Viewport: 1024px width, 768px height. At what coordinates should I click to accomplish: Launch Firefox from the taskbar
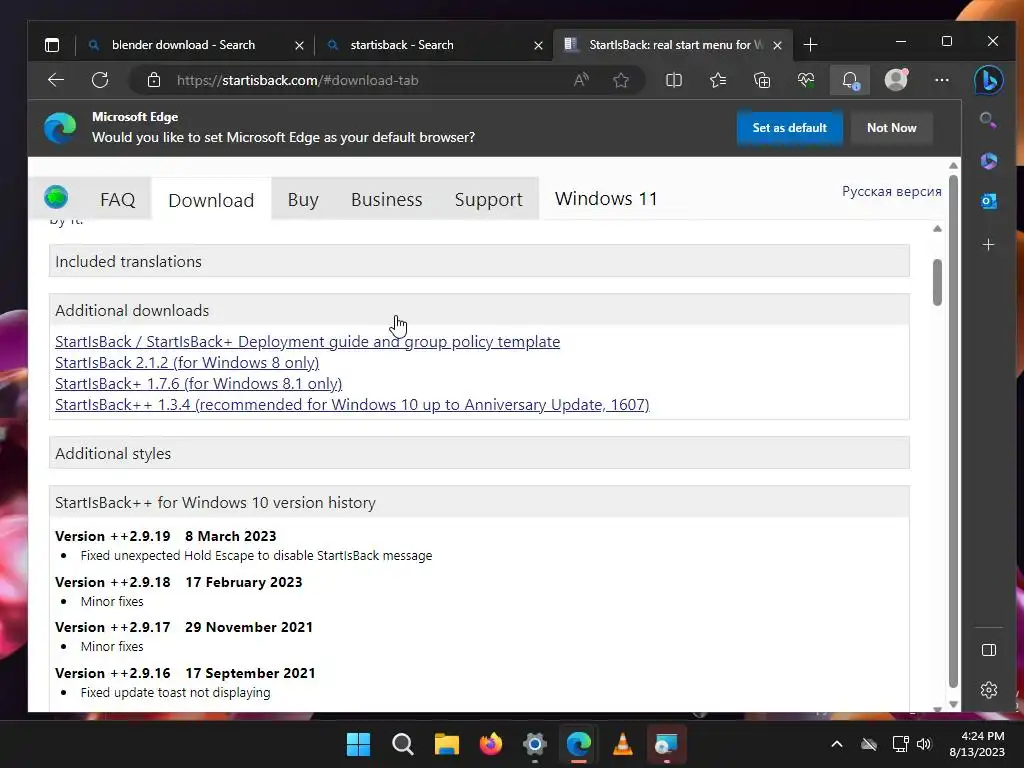click(x=490, y=744)
